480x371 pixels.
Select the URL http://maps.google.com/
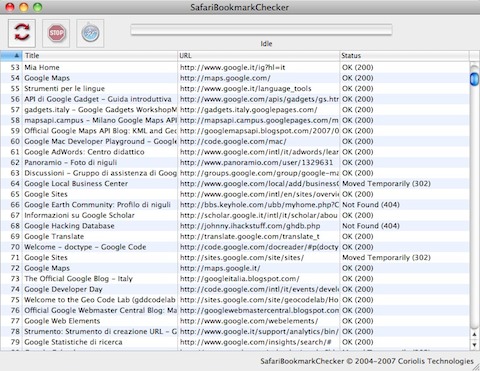tap(225, 78)
